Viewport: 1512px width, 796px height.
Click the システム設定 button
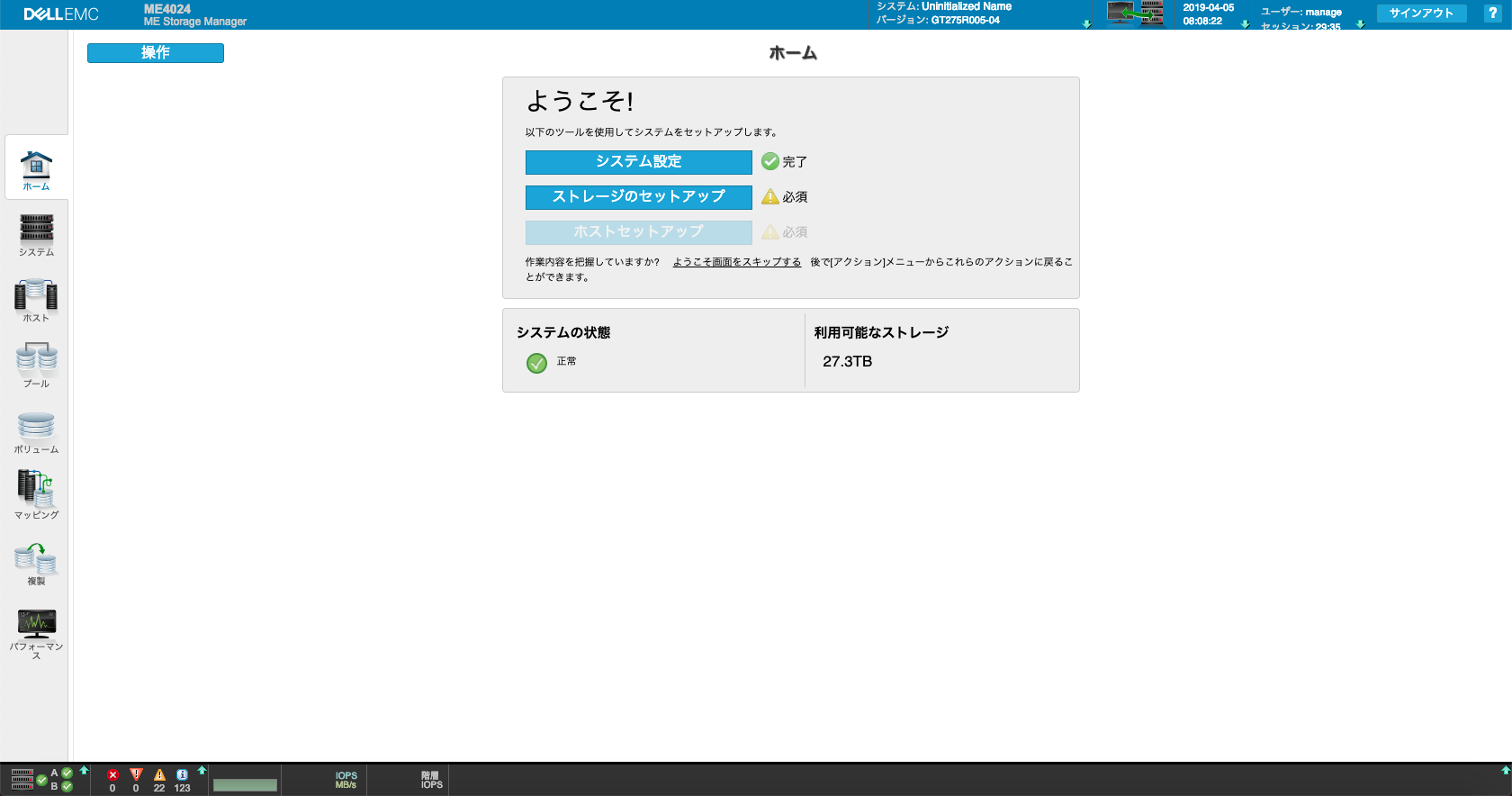[x=639, y=162]
